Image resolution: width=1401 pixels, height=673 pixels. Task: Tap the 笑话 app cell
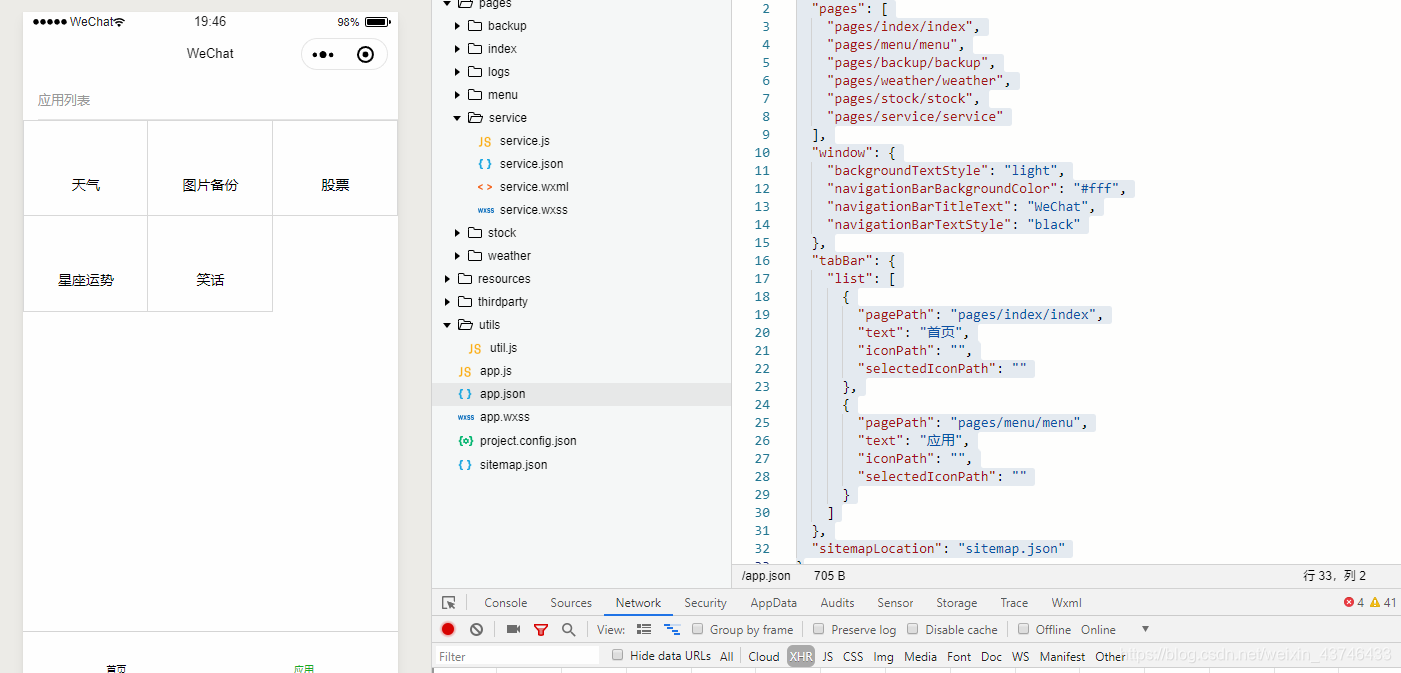click(210, 264)
